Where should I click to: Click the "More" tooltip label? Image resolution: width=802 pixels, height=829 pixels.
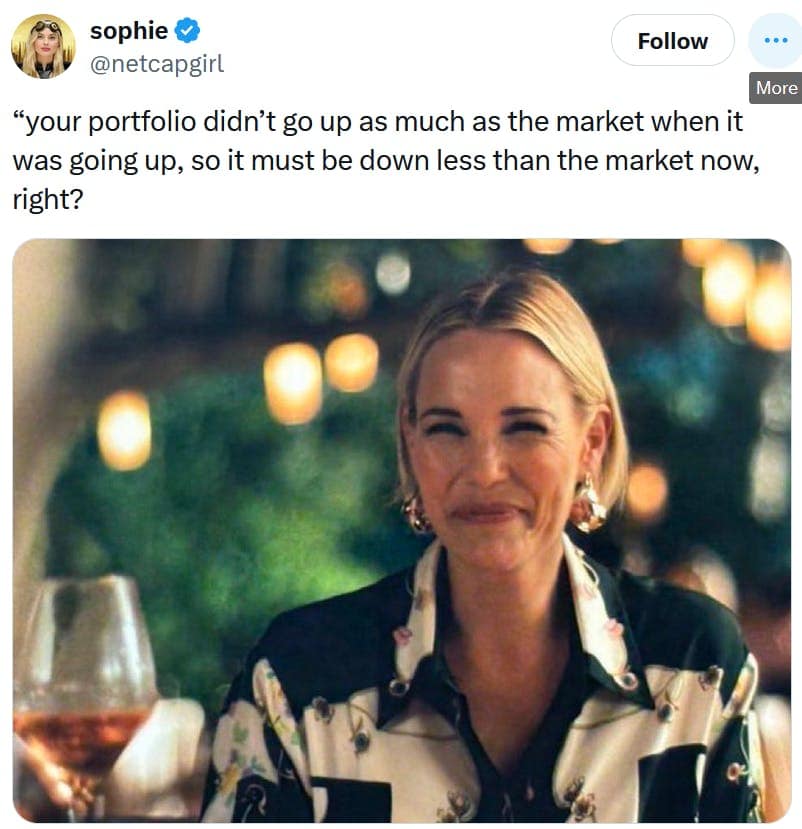776,88
